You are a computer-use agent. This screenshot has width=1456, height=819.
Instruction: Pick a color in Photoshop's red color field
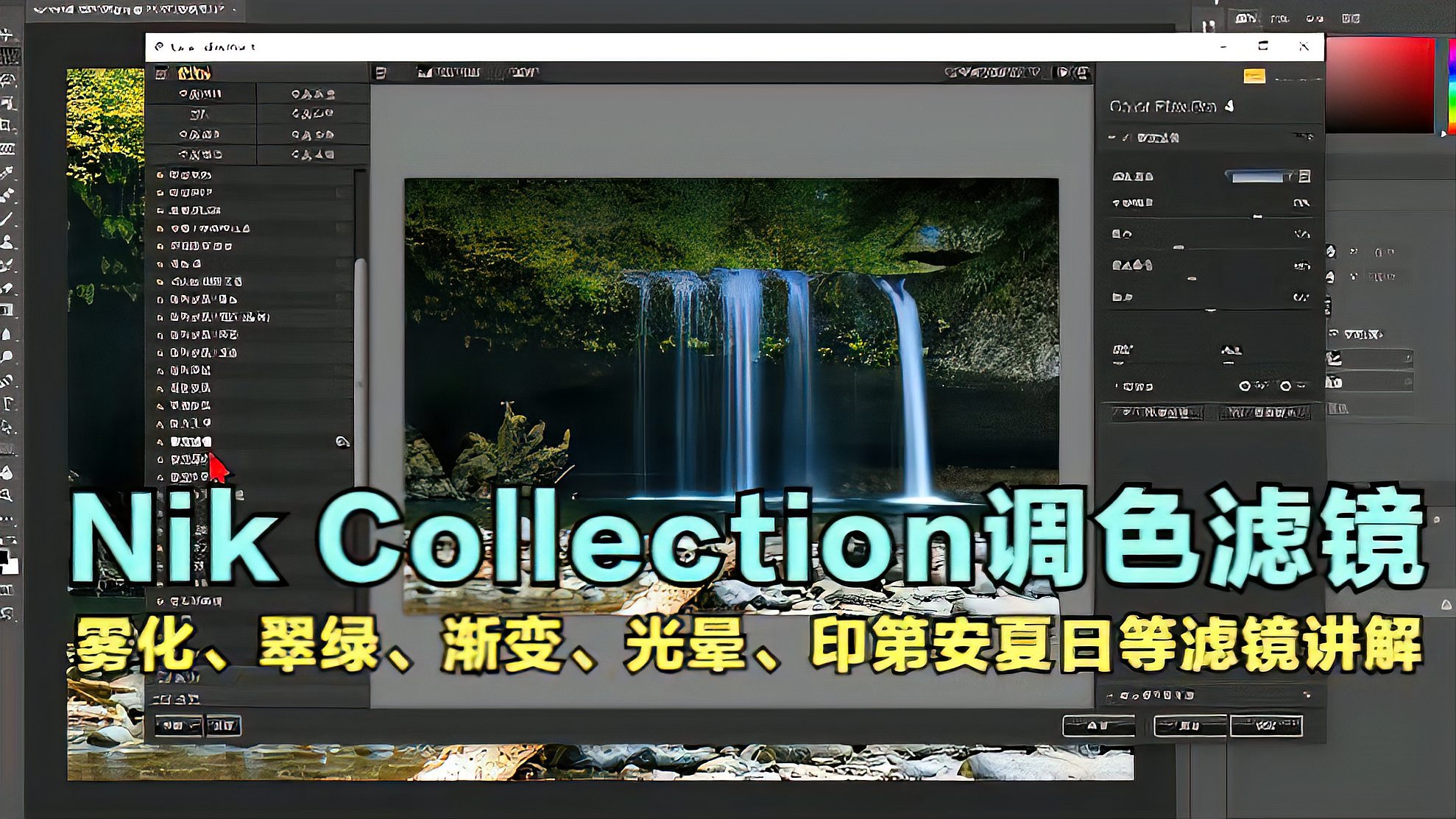pyautogui.click(x=1380, y=85)
